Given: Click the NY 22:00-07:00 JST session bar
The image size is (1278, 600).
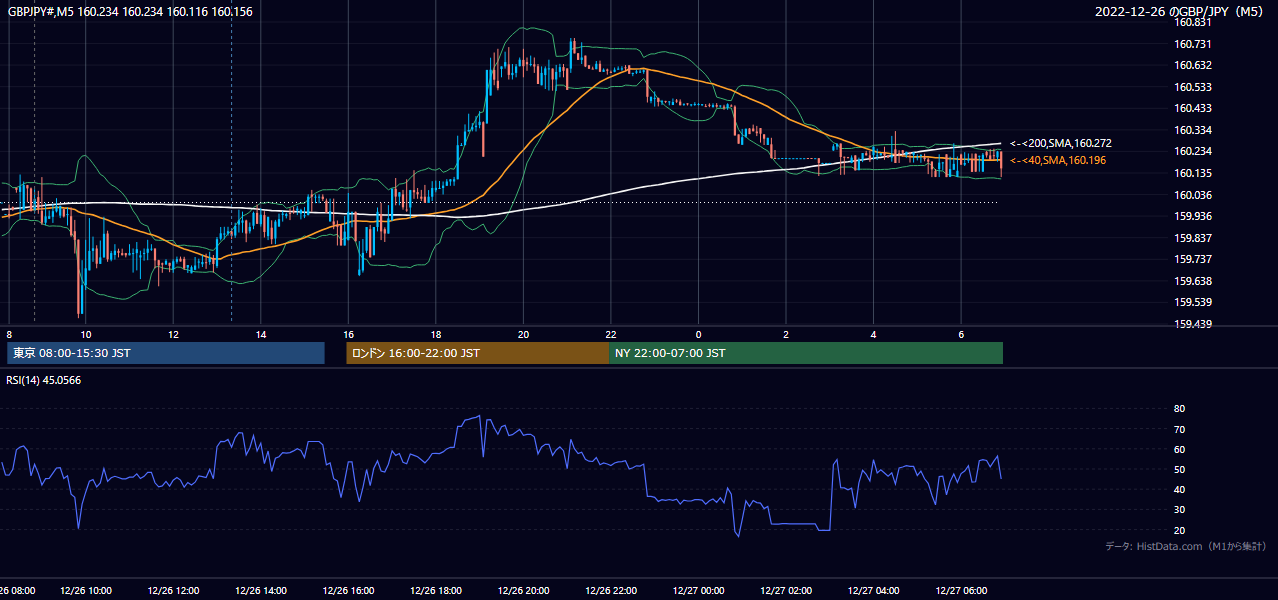Looking at the screenshot, I should pyautogui.click(x=806, y=353).
